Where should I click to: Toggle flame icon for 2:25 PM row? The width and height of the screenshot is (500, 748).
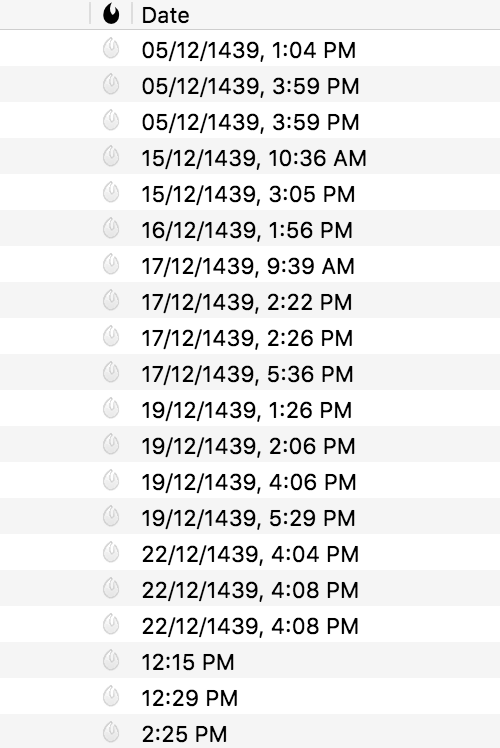[x=111, y=733]
